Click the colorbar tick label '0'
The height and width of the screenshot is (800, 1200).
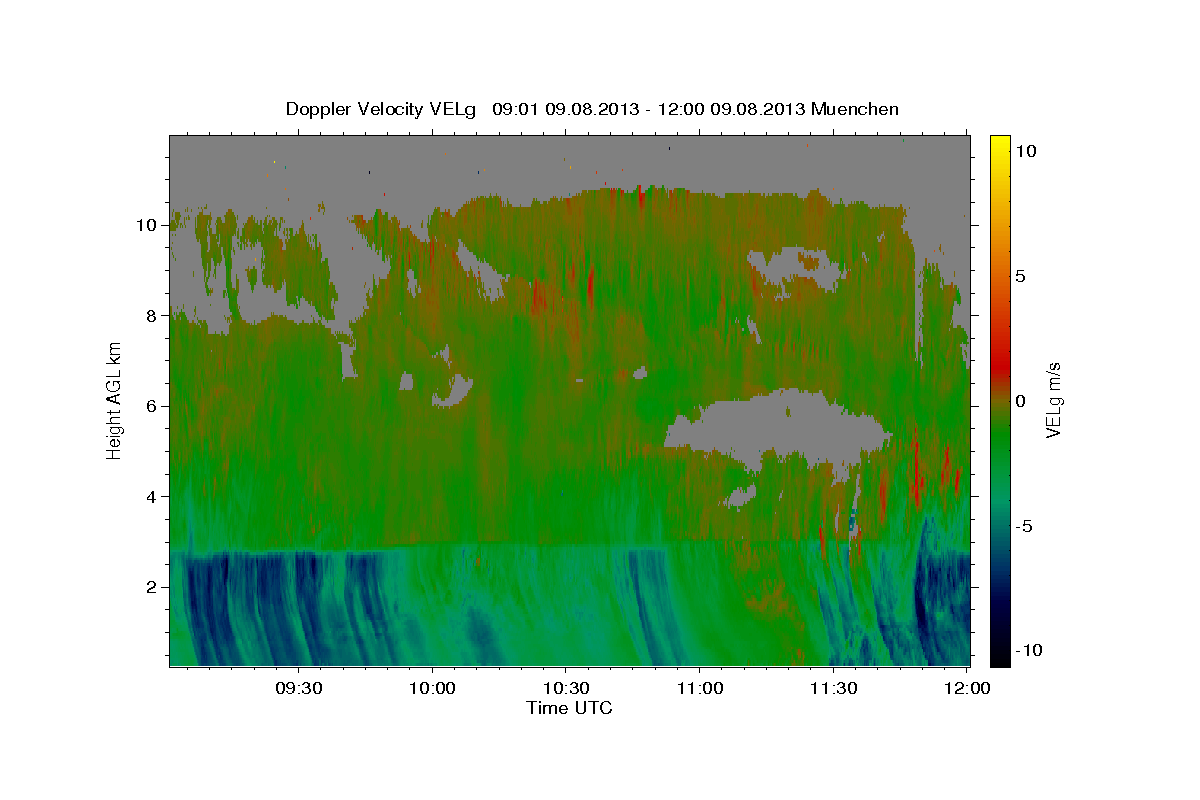tap(1020, 401)
